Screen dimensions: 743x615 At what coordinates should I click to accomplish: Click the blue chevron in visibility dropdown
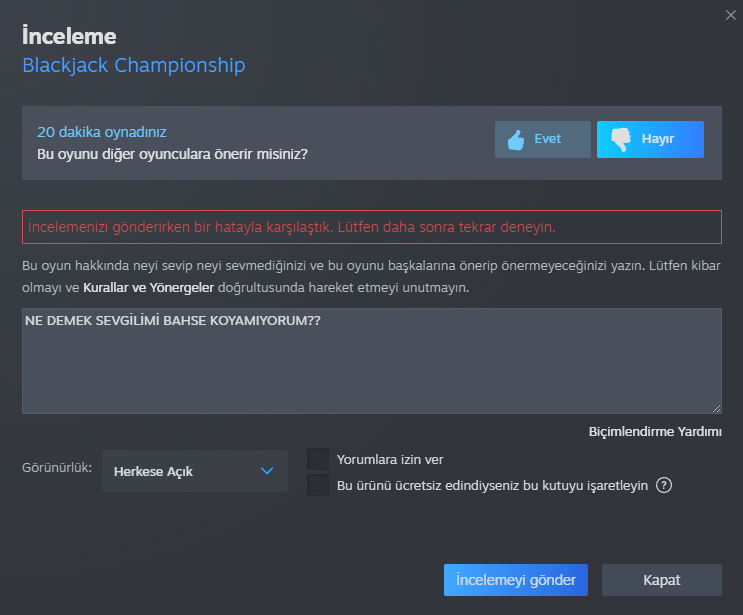click(x=267, y=471)
